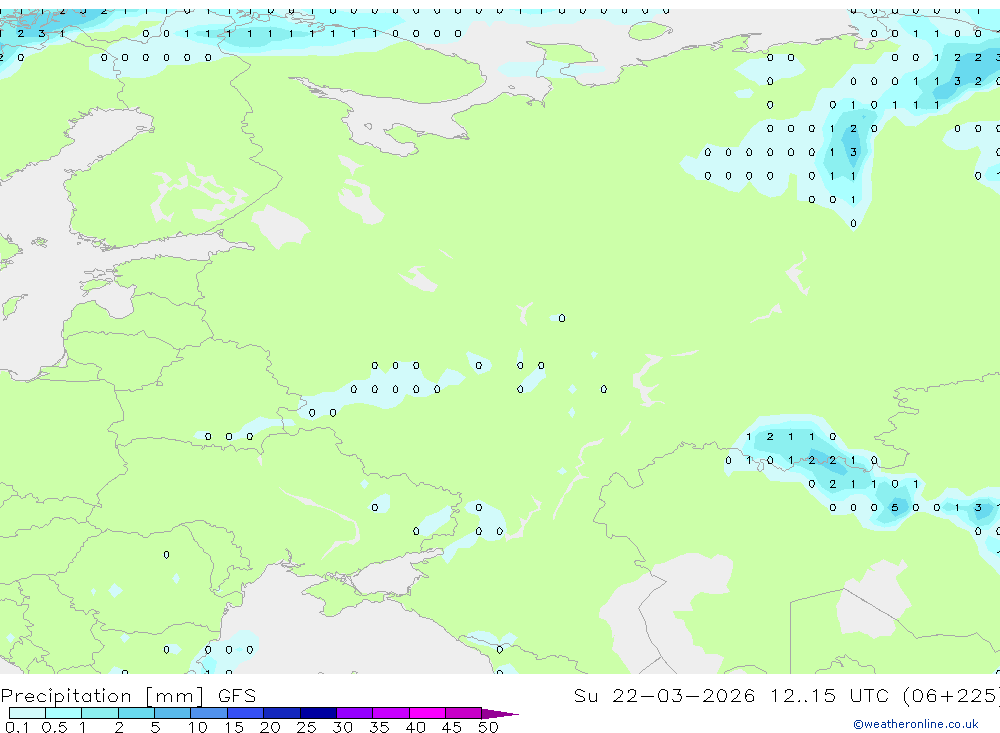
Task: Select the 5–10 mm legend swatch
Action: pyautogui.click(x=172, y=713)
